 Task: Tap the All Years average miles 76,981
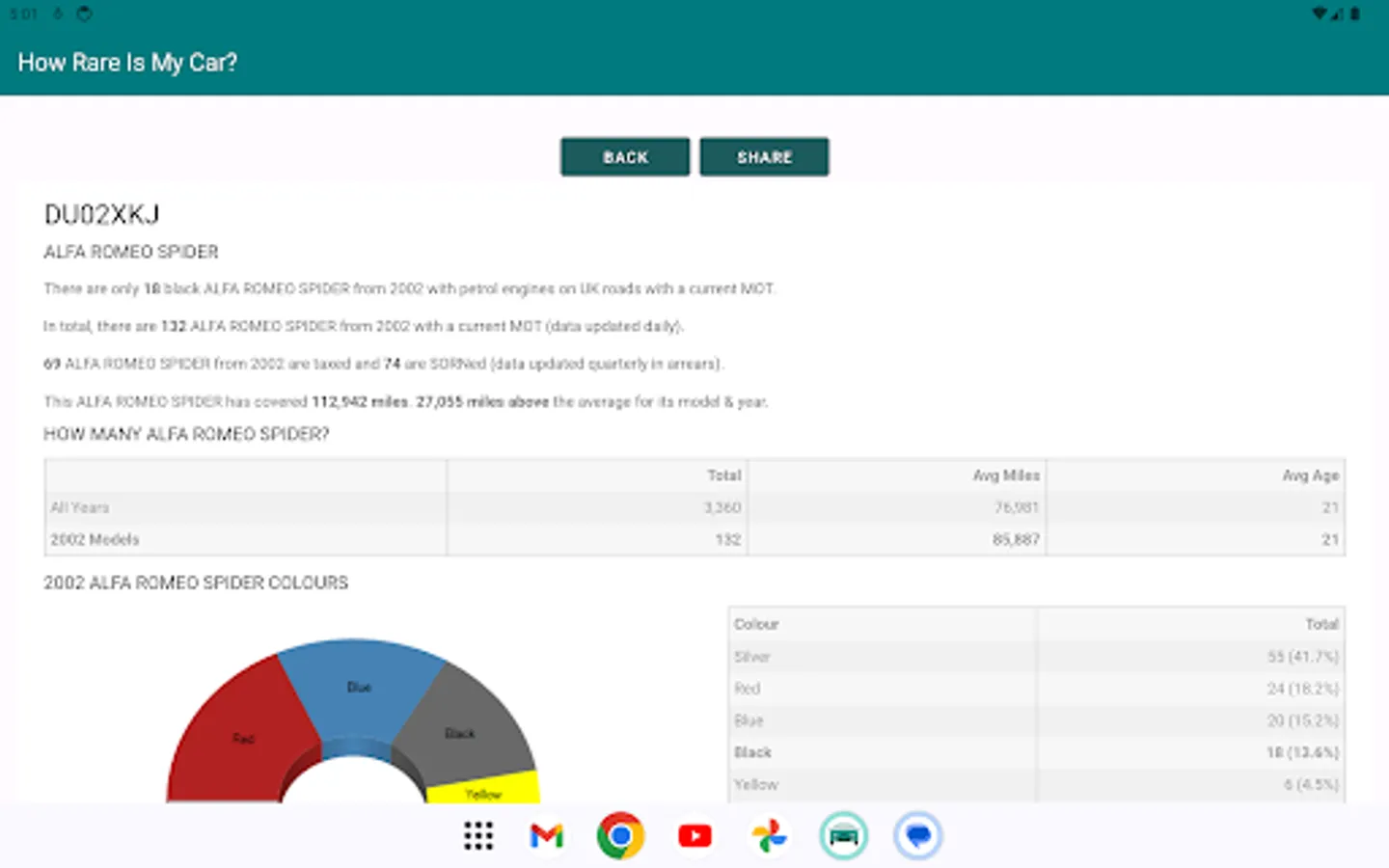1017,507
